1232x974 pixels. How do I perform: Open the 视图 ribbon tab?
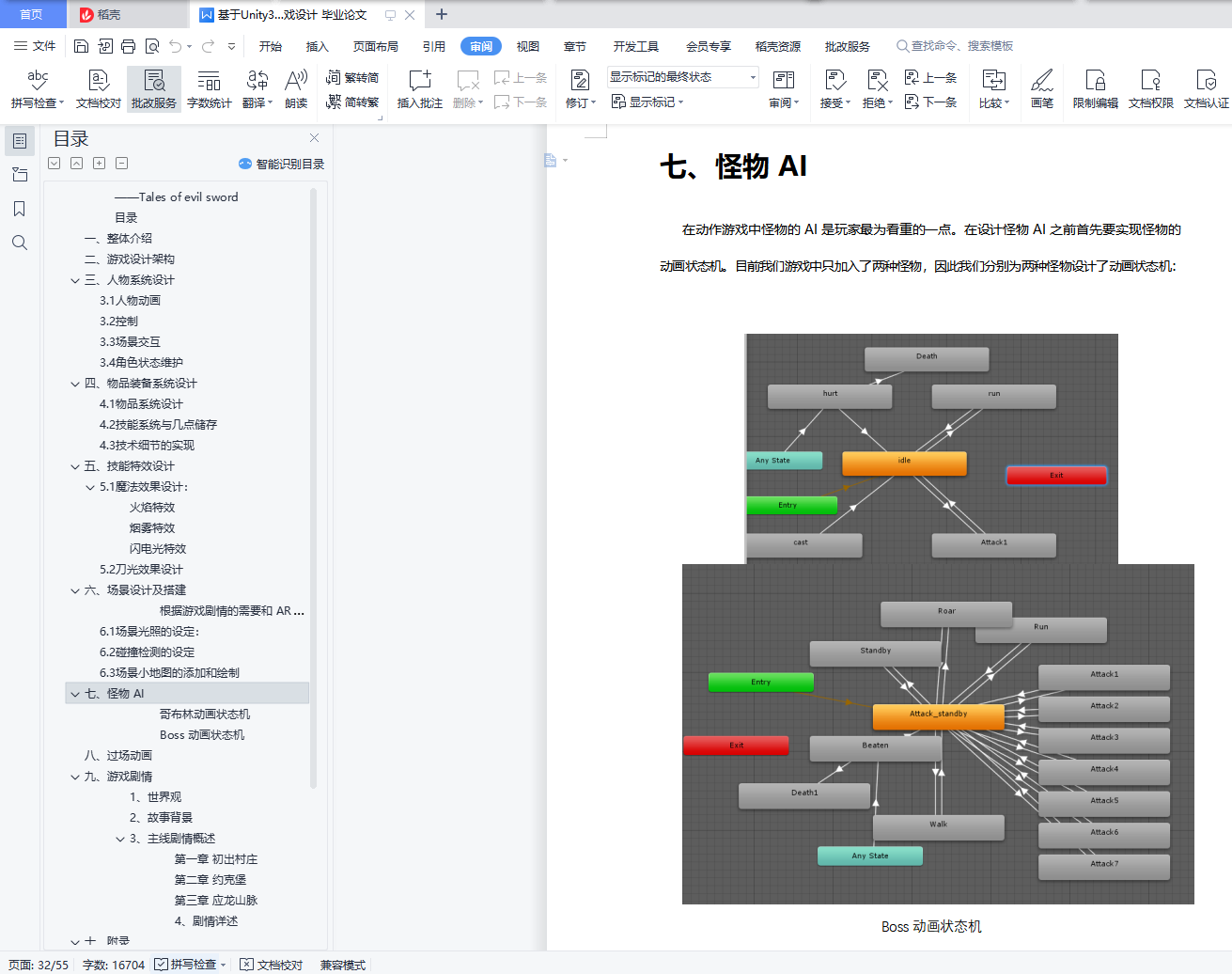[x=528, y=46]
